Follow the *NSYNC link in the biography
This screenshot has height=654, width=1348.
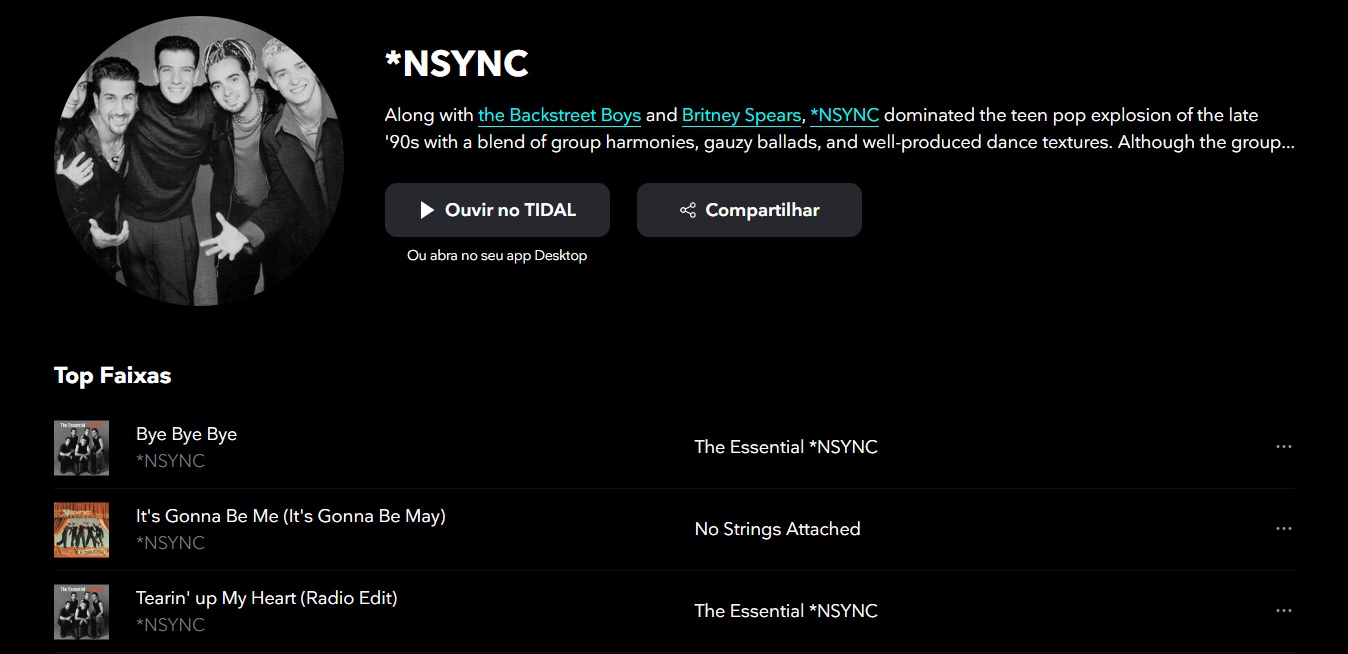(x=844, y=115)
